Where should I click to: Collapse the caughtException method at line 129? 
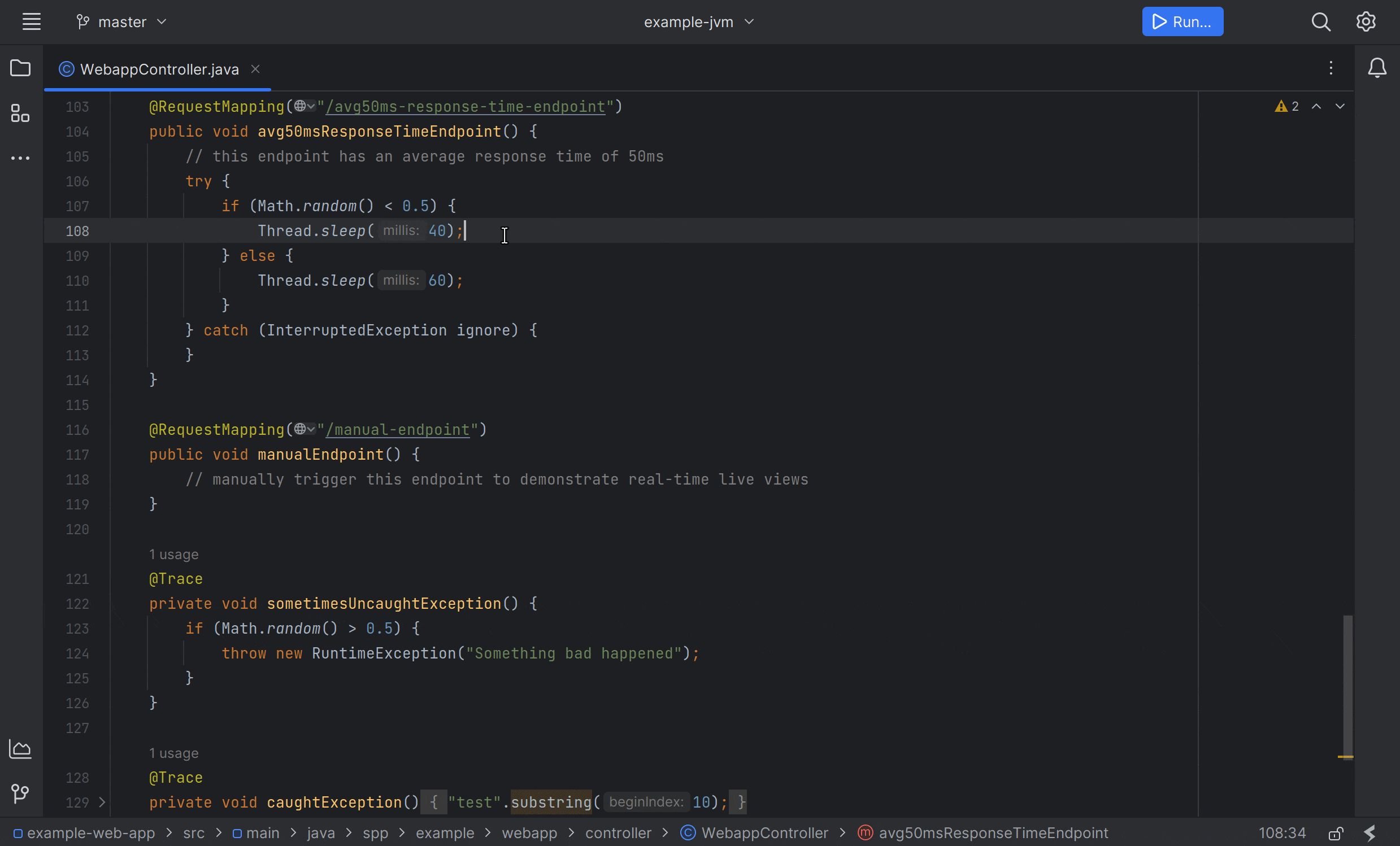102,803
